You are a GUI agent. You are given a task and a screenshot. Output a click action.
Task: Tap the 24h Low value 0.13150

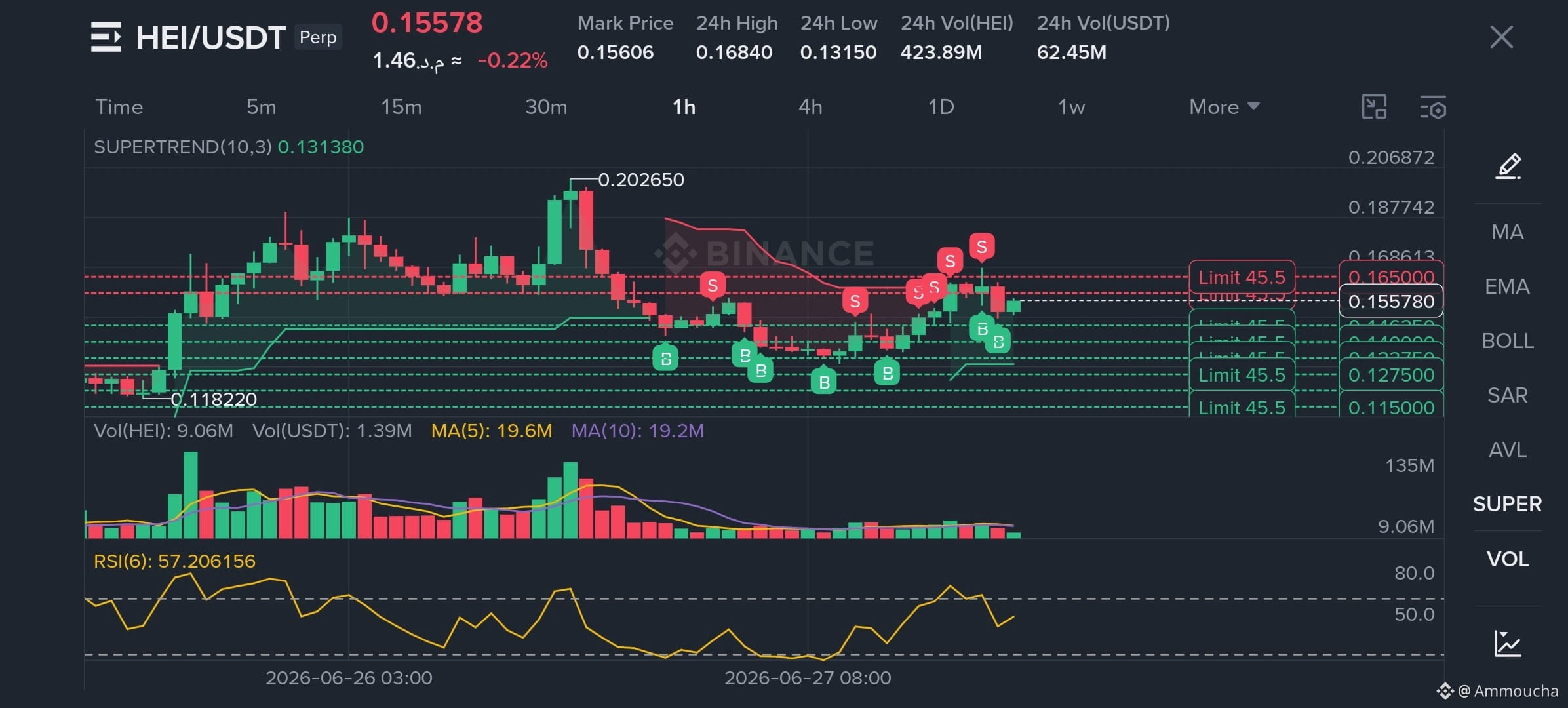[838, 52]
